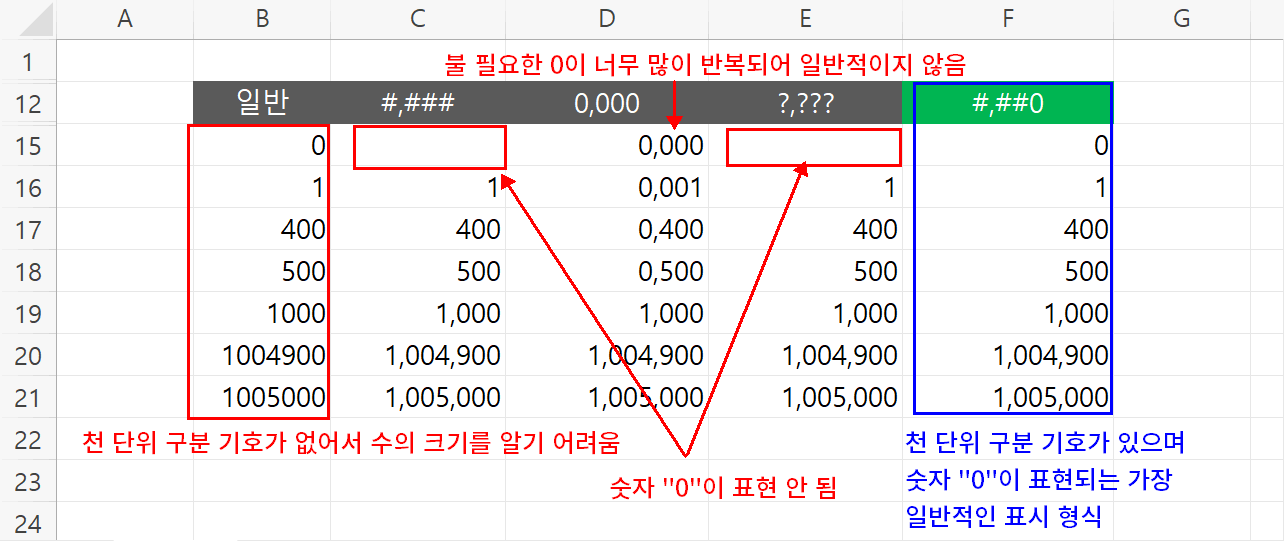Select cell E16 containing 1
Screen dimensions: 1284x541
(805, 187)
